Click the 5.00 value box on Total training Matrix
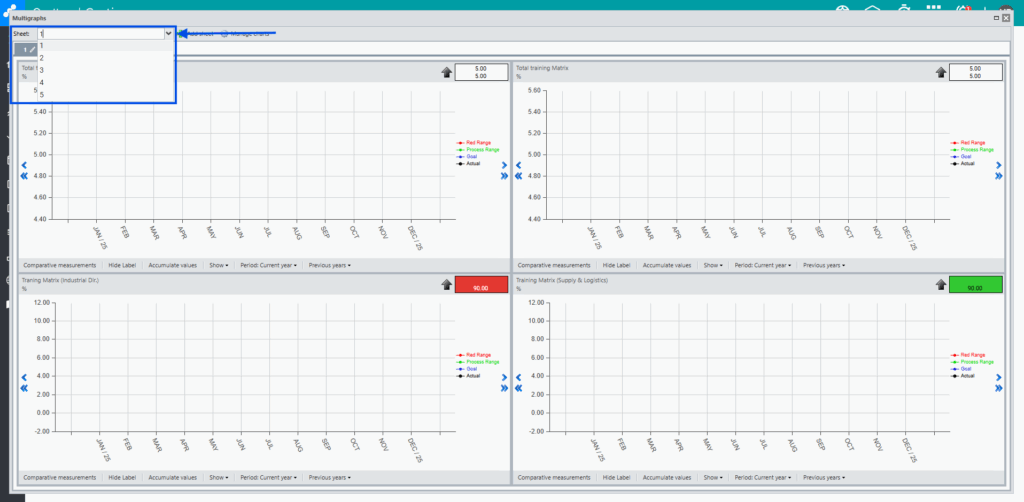The height and width of the screenshot is (502, 1024). pyautogui.click(x=976, y=72)
